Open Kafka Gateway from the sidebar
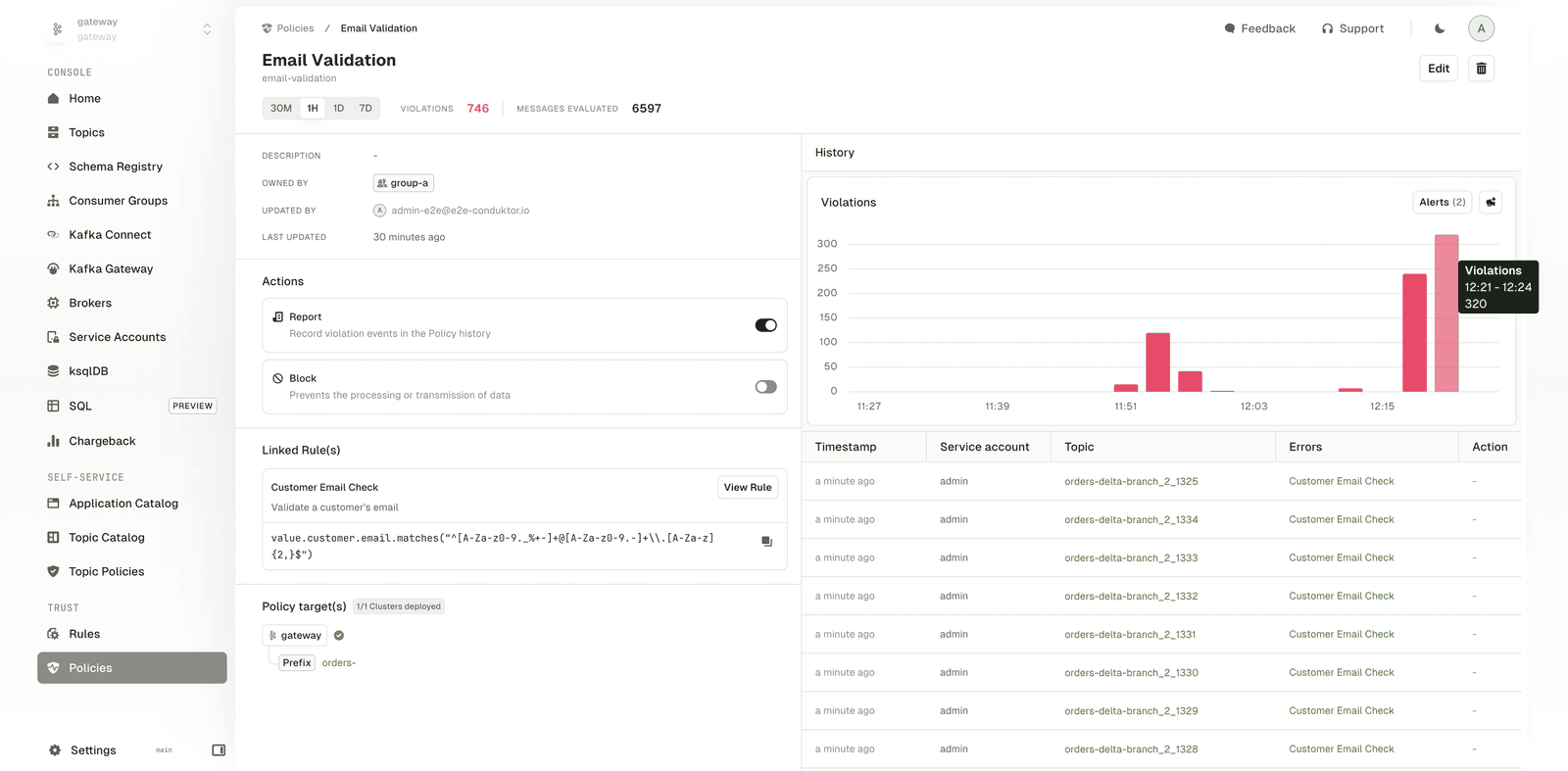1568x771 pixels. (111, 269)
